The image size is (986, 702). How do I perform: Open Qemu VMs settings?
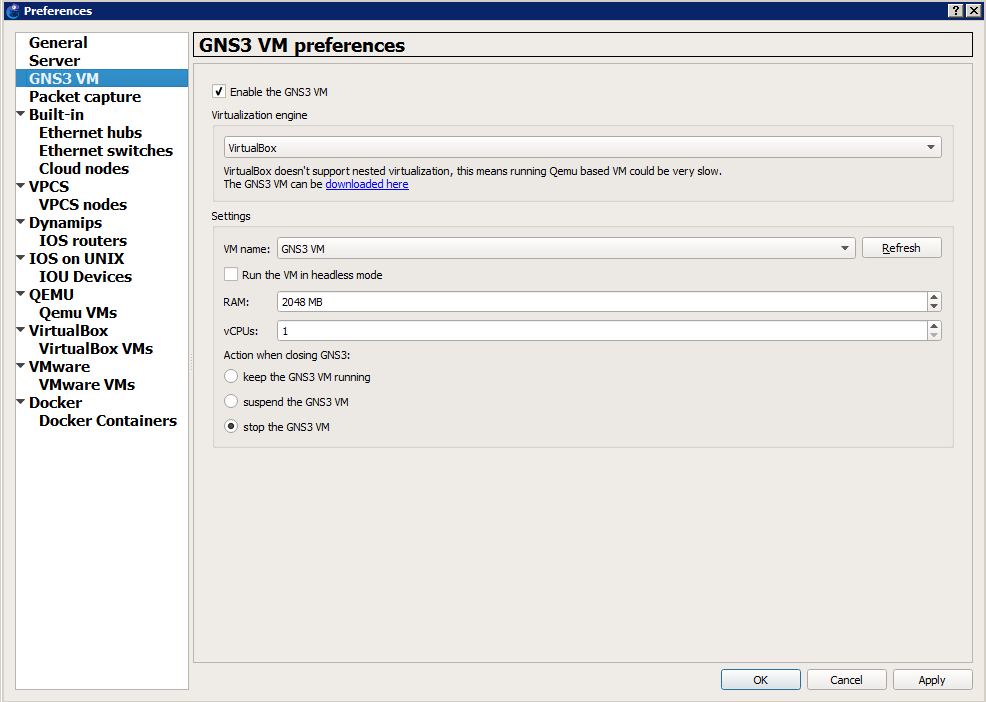(78, 312)
